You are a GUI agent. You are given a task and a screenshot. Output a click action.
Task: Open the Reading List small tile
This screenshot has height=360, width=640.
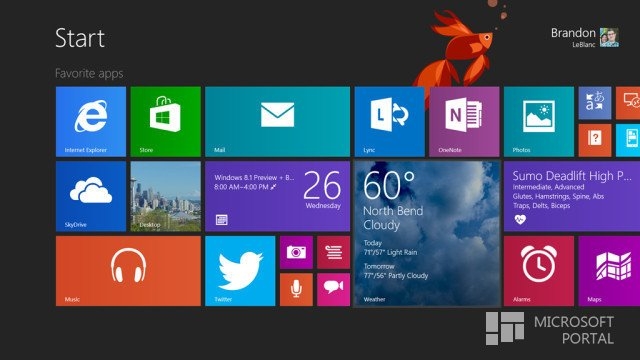[x=333, y=252]
